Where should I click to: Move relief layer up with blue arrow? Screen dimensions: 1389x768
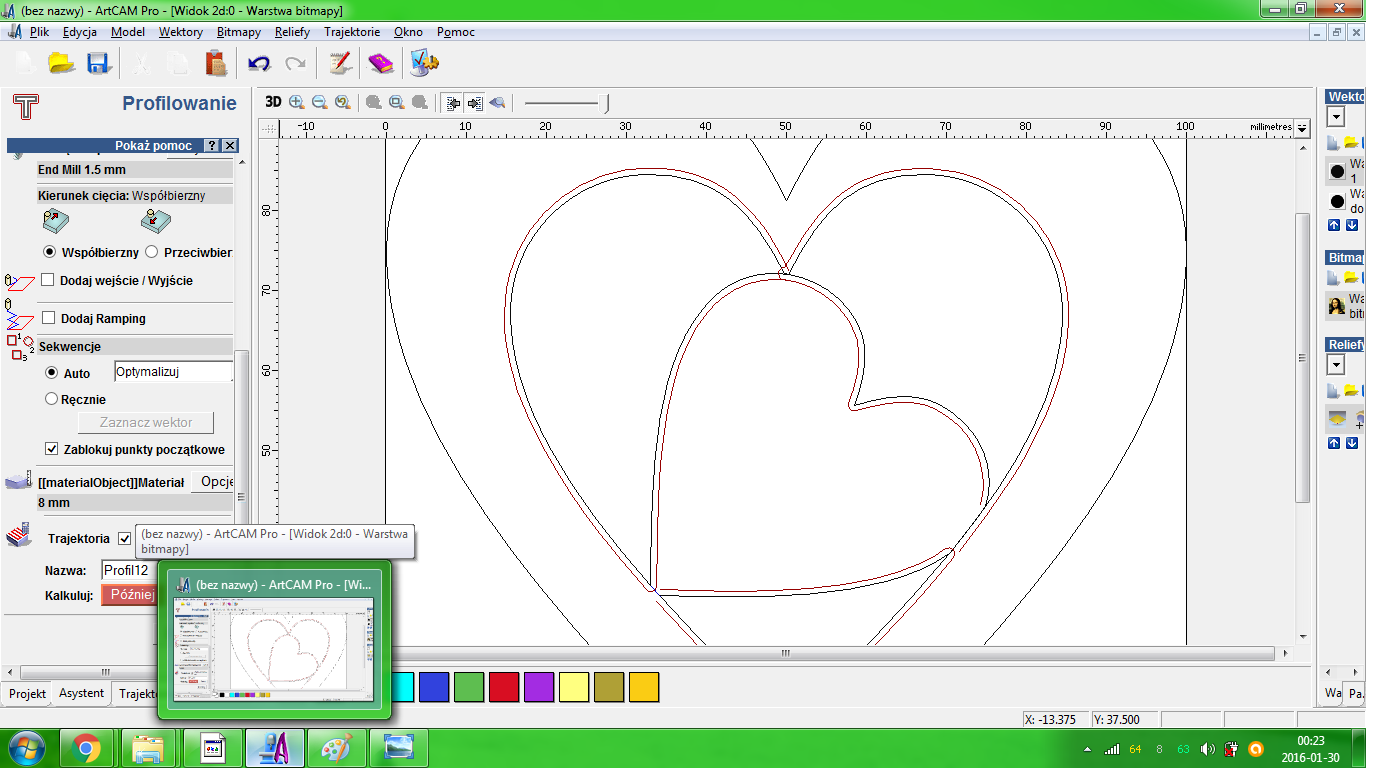point(1334,443)
